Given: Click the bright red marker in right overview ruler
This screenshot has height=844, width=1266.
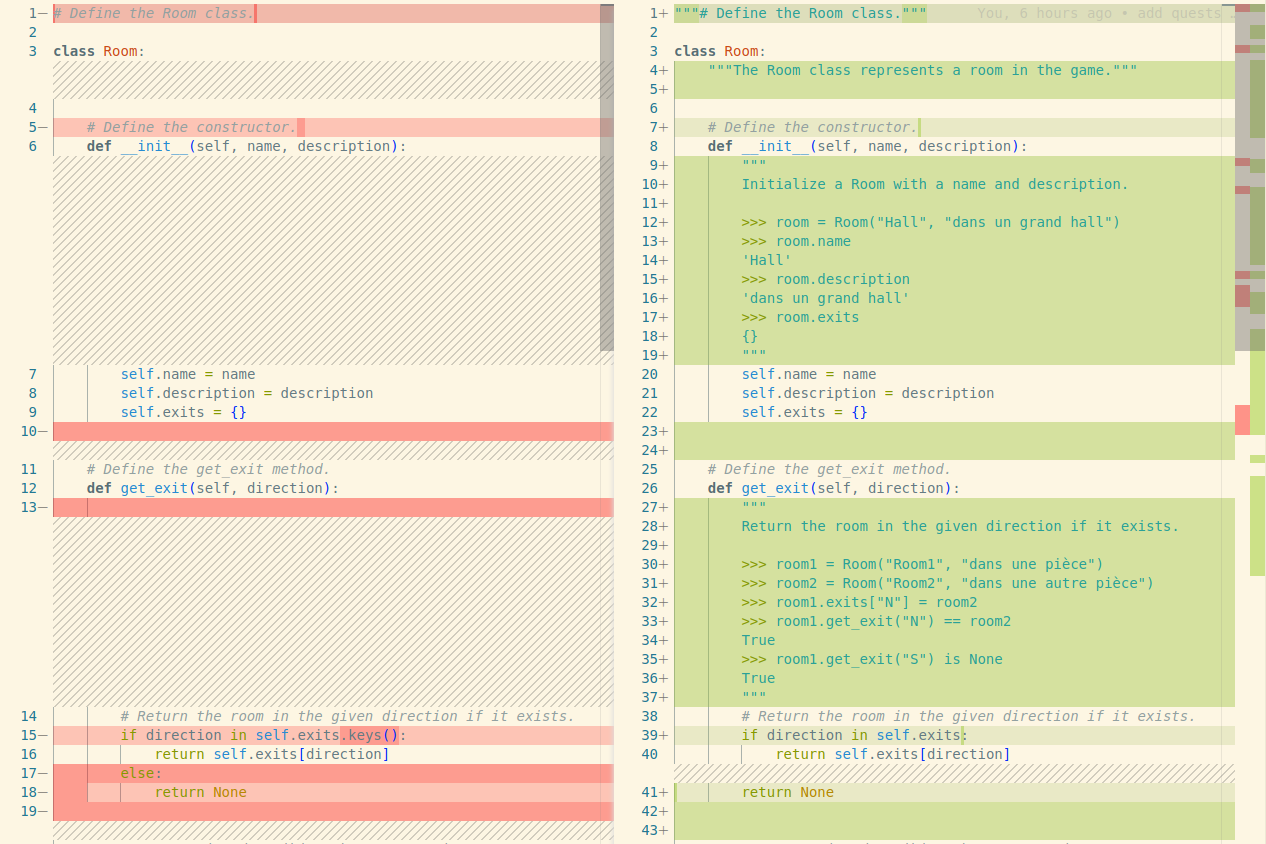Looking at the screenshot, I should pyautogui.click(x=1242, y=419).
